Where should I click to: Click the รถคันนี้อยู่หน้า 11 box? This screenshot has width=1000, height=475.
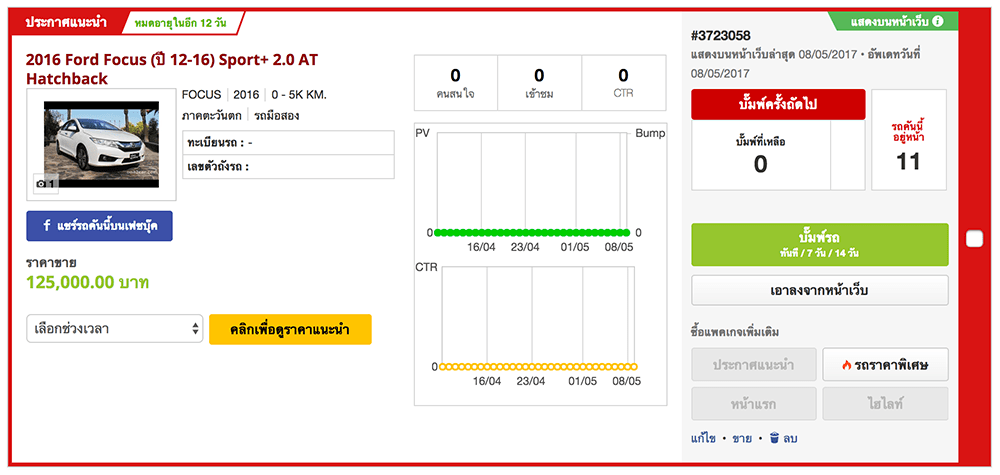point(909,140)
